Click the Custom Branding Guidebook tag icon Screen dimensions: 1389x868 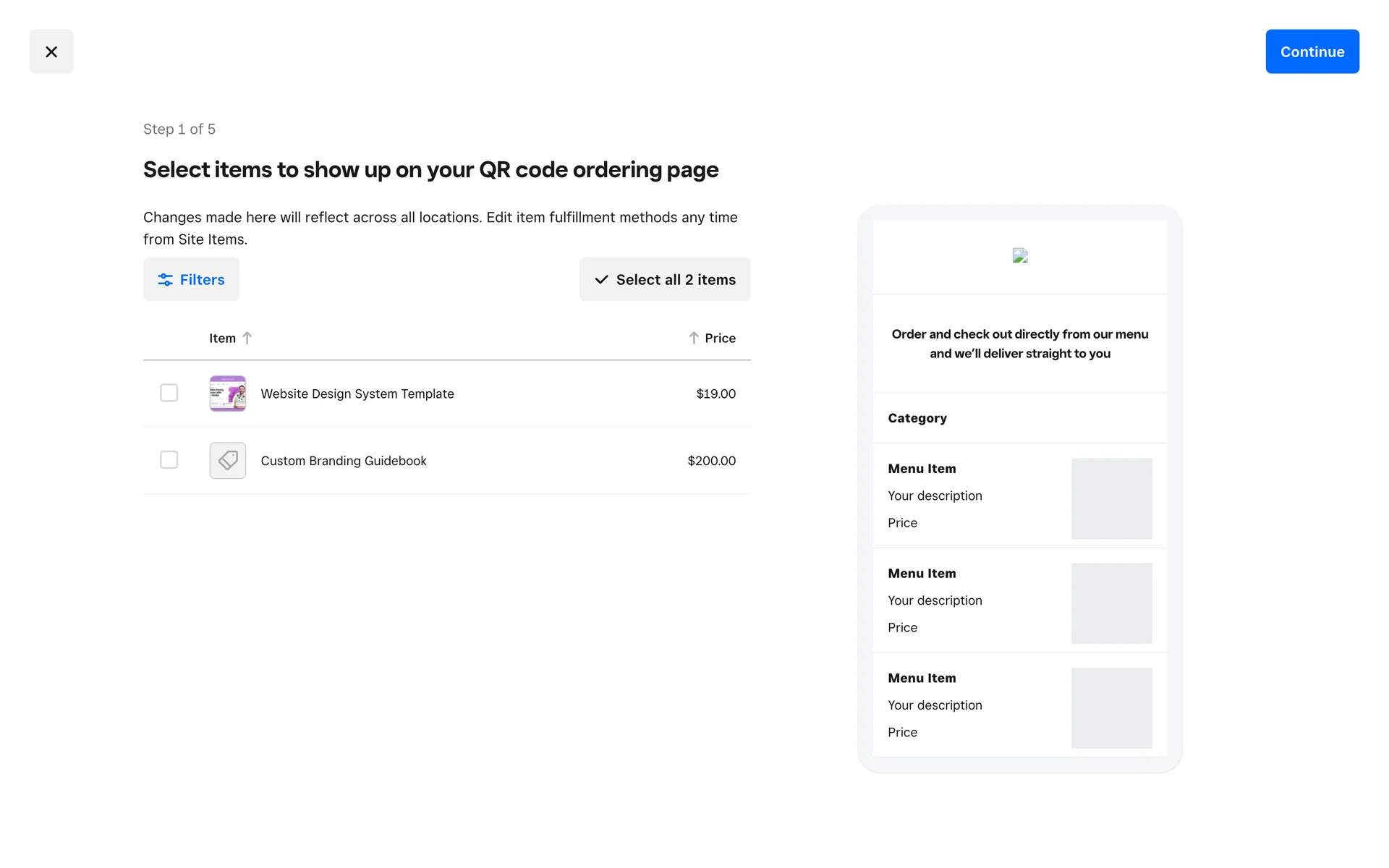click(x=227, y=461)
